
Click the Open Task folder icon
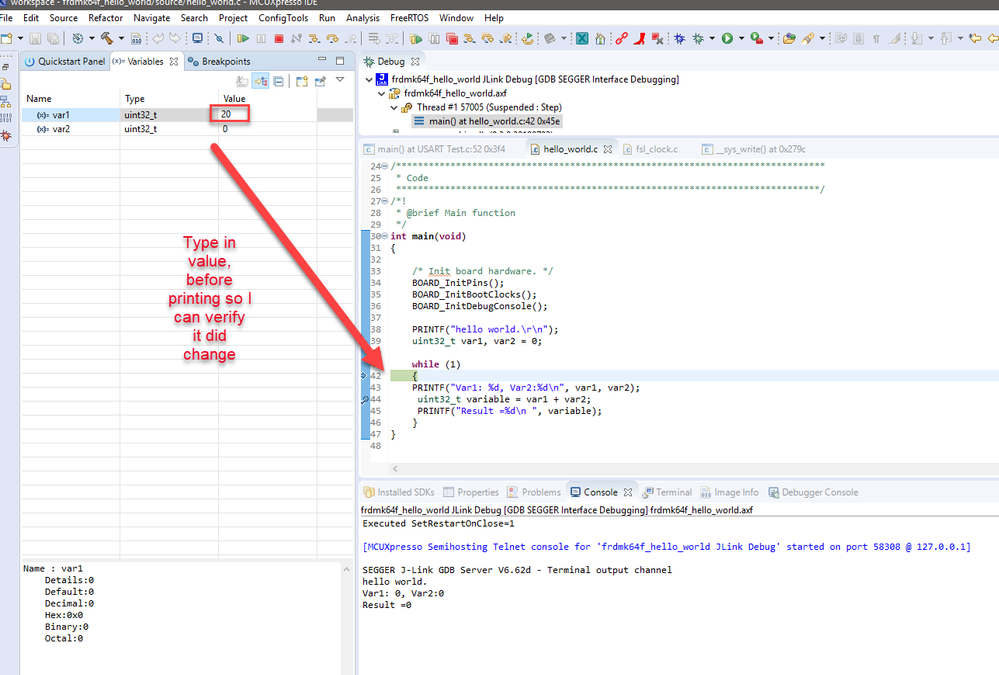pos(789,39)
